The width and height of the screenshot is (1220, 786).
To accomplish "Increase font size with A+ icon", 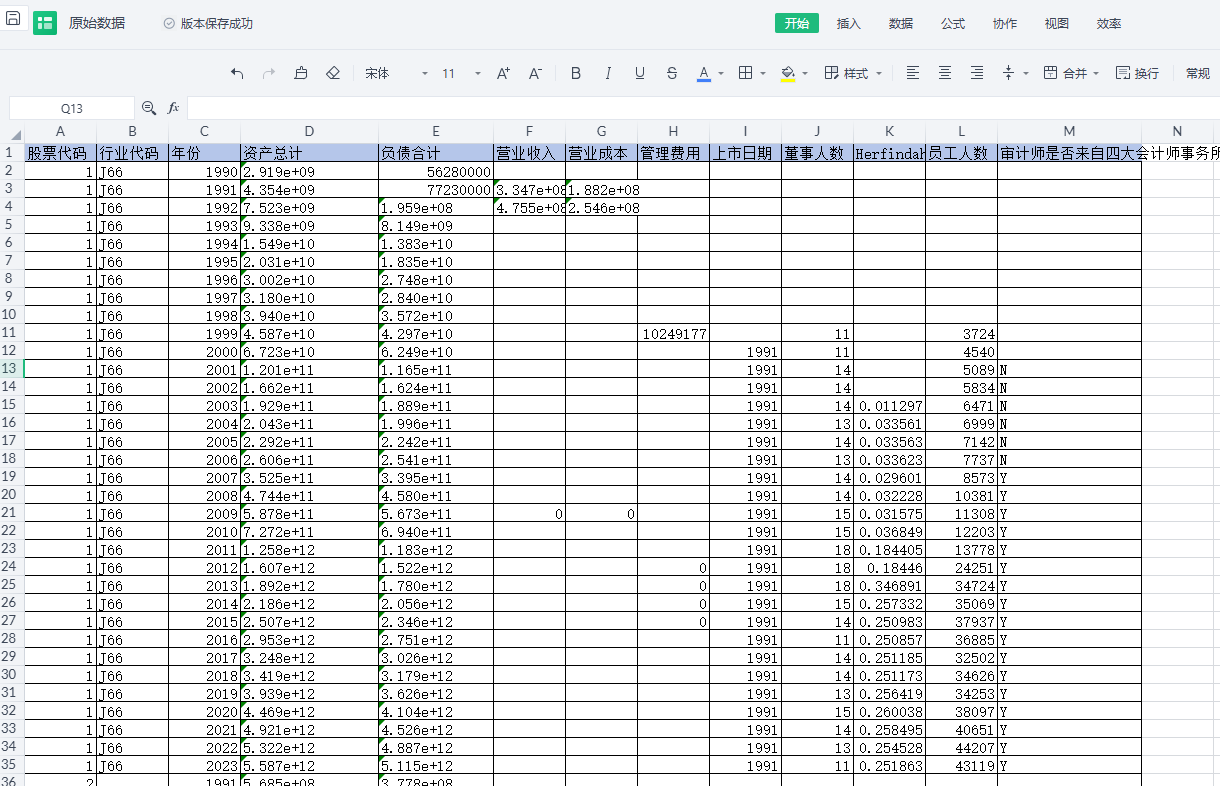I will pyautogui.click(x=503, y=73).
